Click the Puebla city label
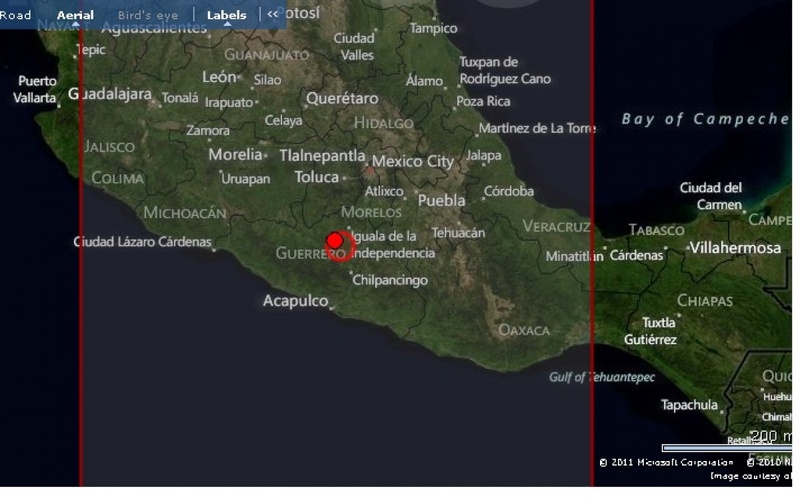 pos(441,200)
